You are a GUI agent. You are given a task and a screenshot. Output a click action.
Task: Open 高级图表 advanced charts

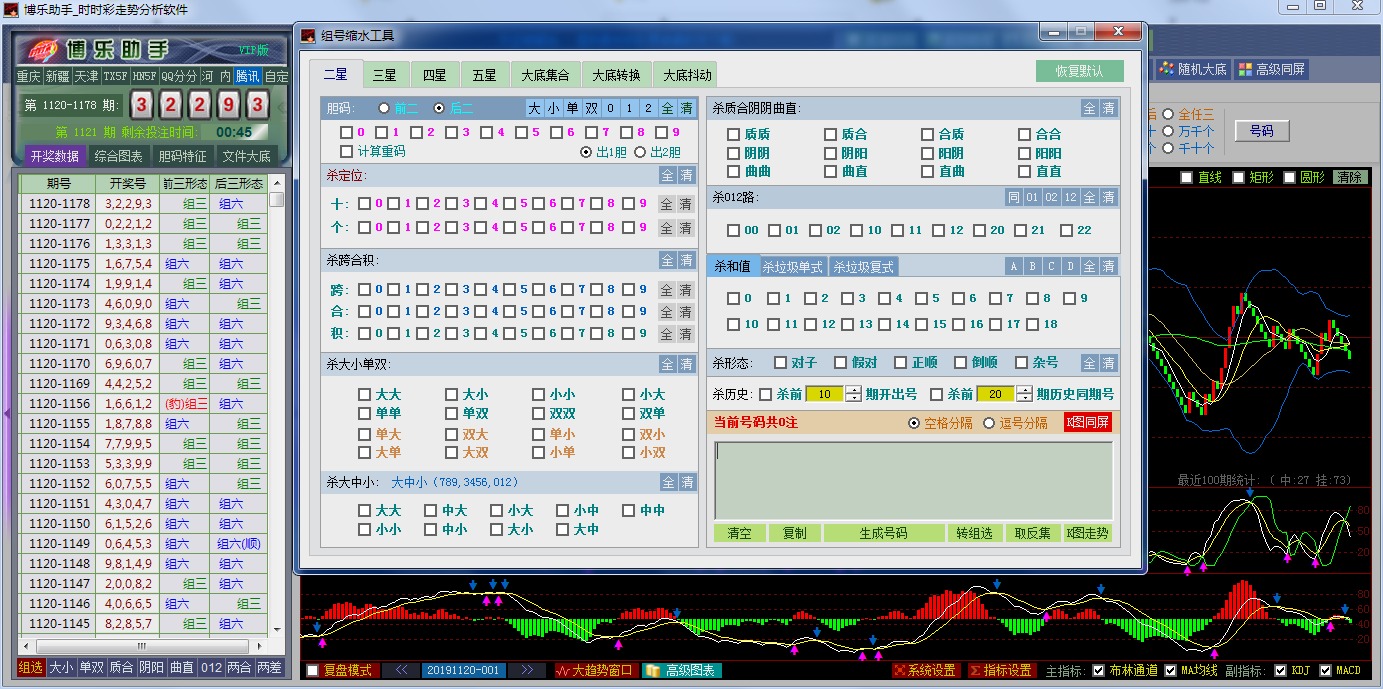click(x=681, y=670)
